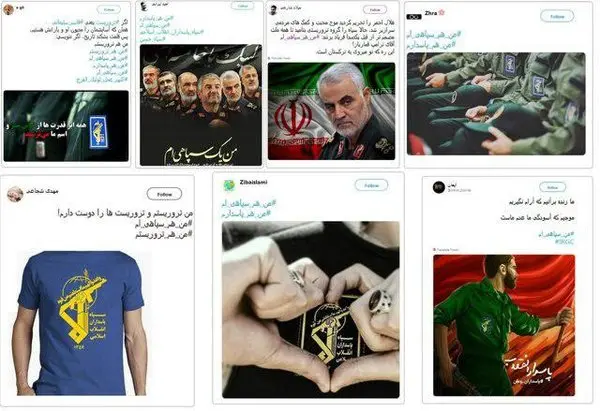Click Zhra's profile avatar icon
The height and width of the screenshot is (411, 600).
tap(414, 16)
